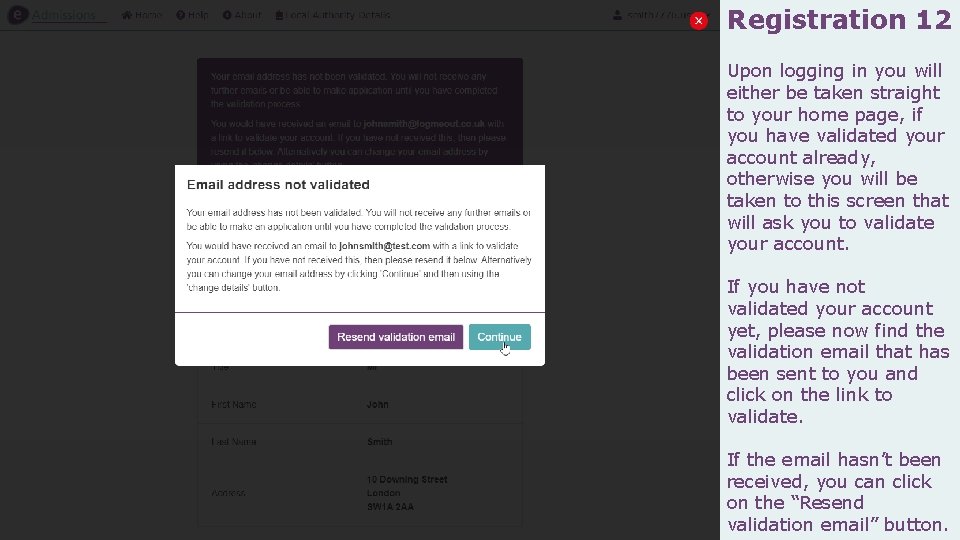Click the 'Registration 12' heading
Image resolution: width=960 pixels, height=540 pixels.
click(839, 20)
